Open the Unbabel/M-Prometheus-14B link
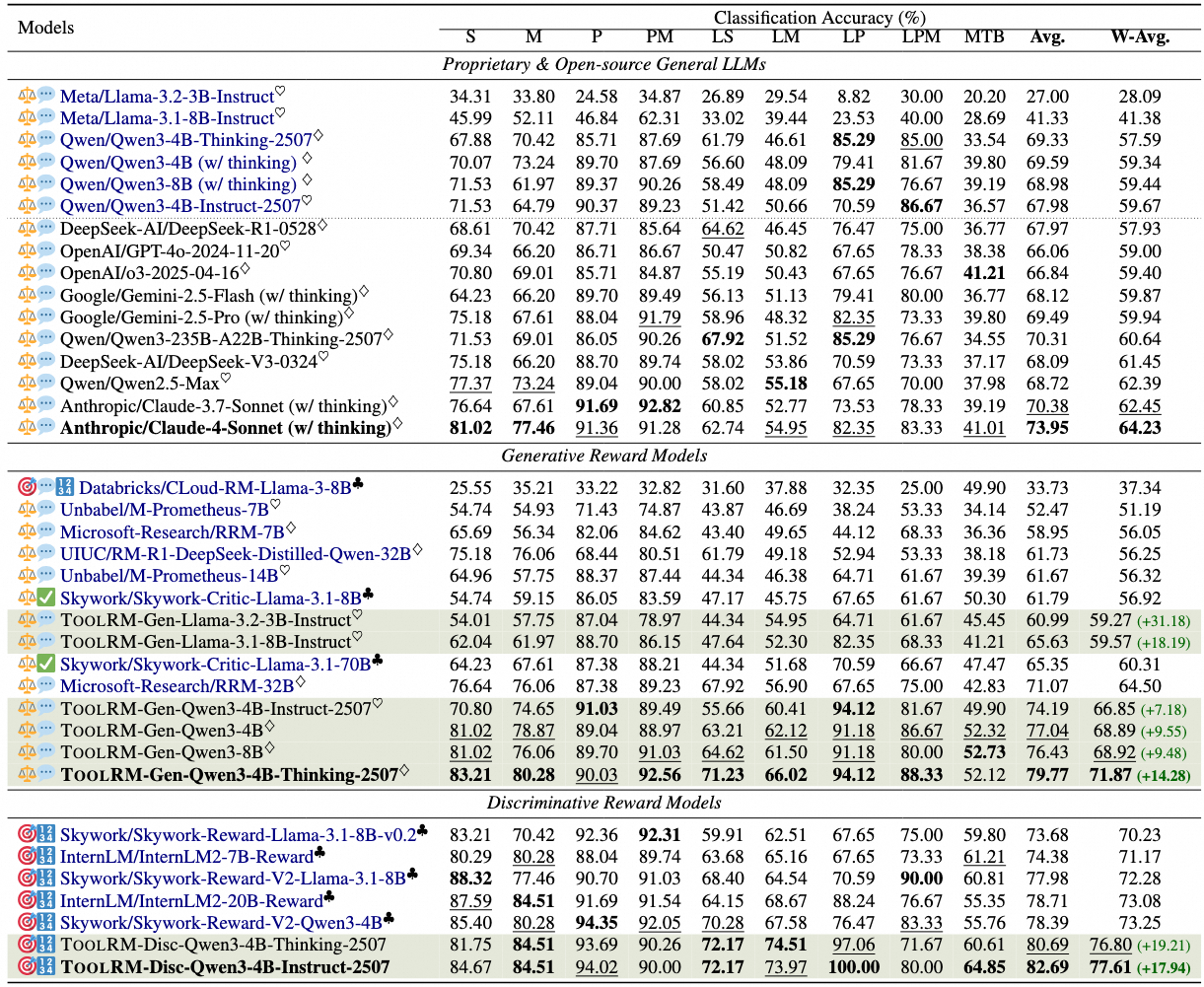The image size is (1204, 987). click(x=169, y=576)
